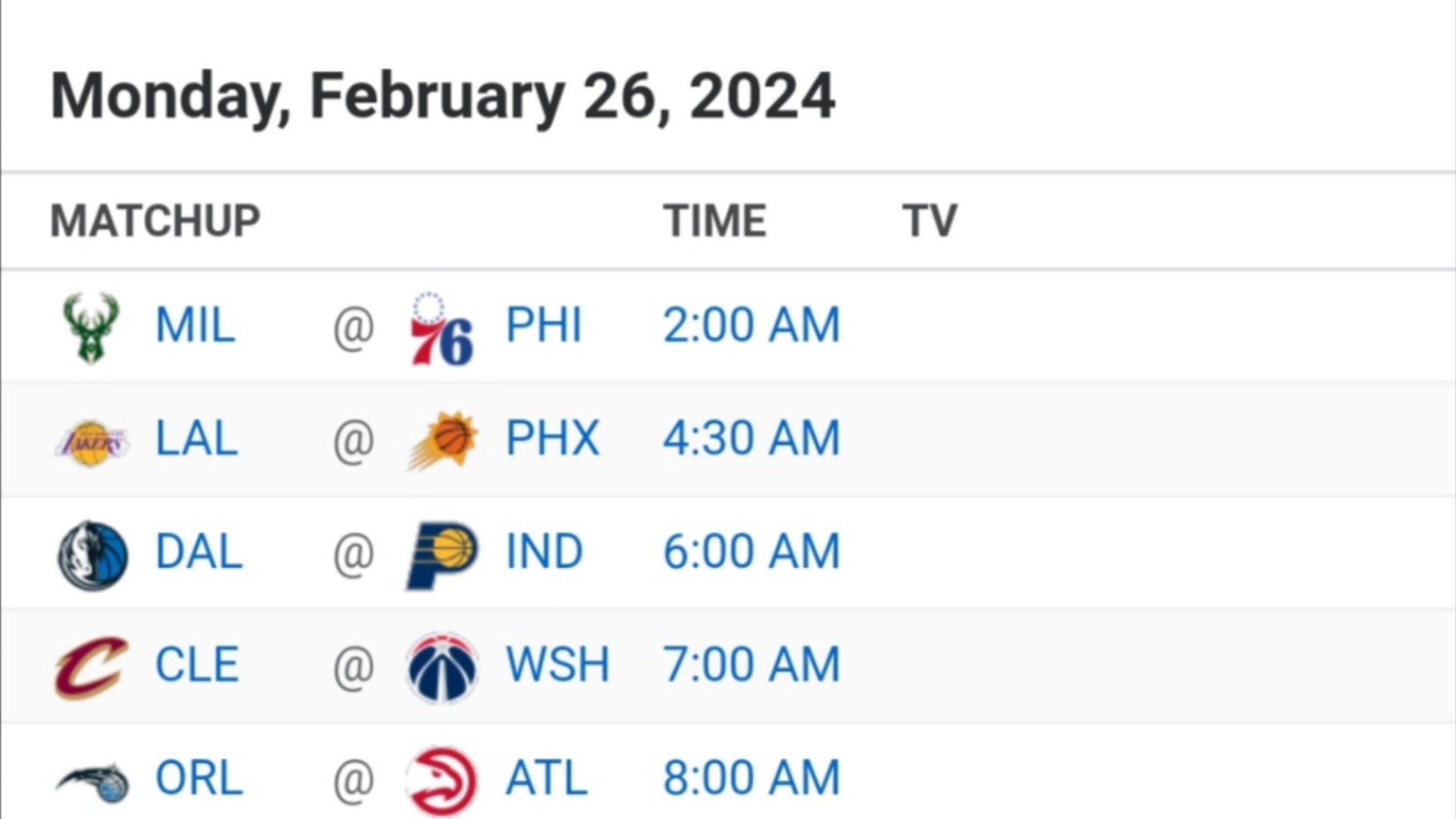
Task: Open the LAL team link
Action: tap(196, 438)
